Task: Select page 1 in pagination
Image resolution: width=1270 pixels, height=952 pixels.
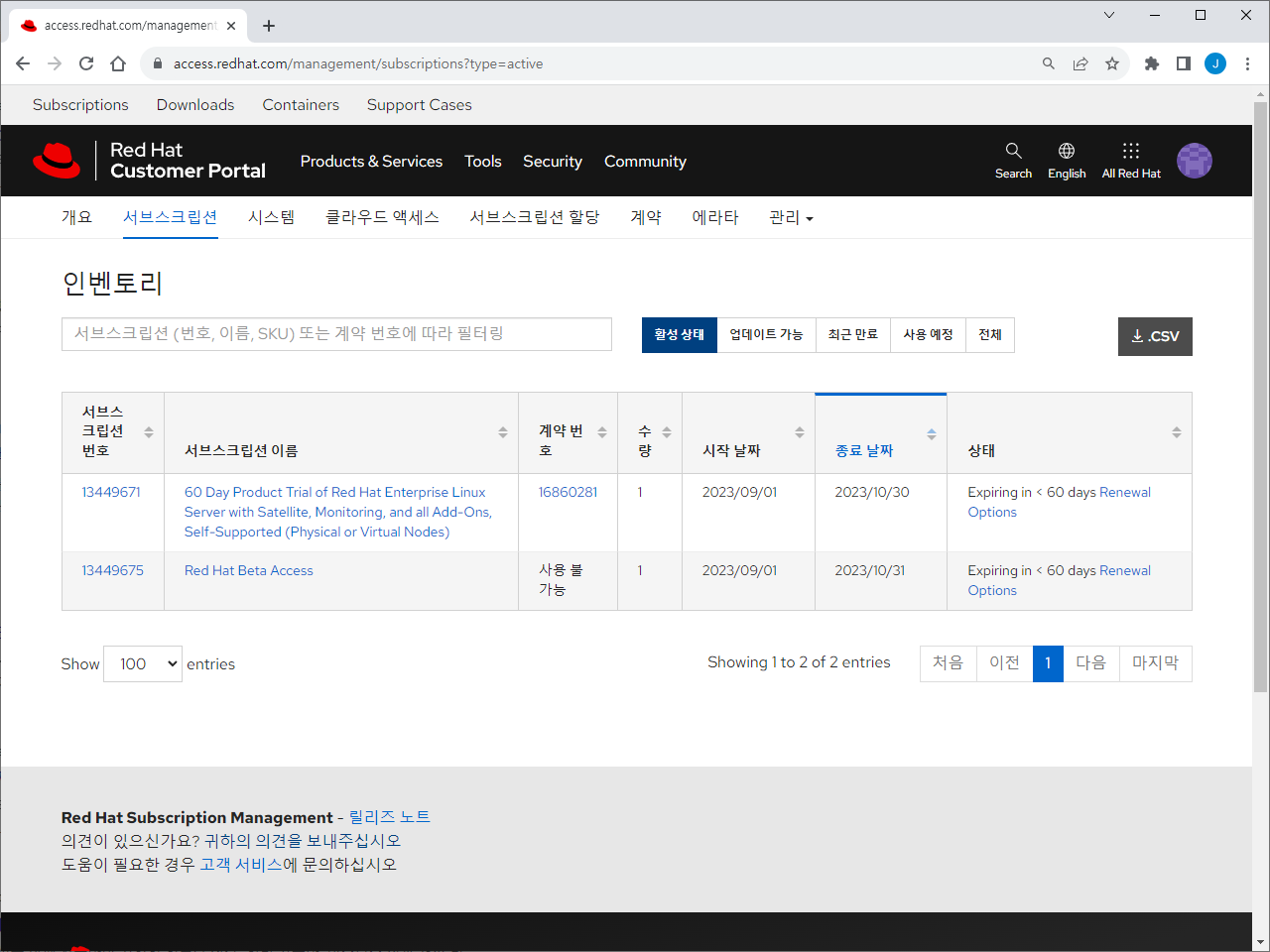Action: [x=1048, y=663]
